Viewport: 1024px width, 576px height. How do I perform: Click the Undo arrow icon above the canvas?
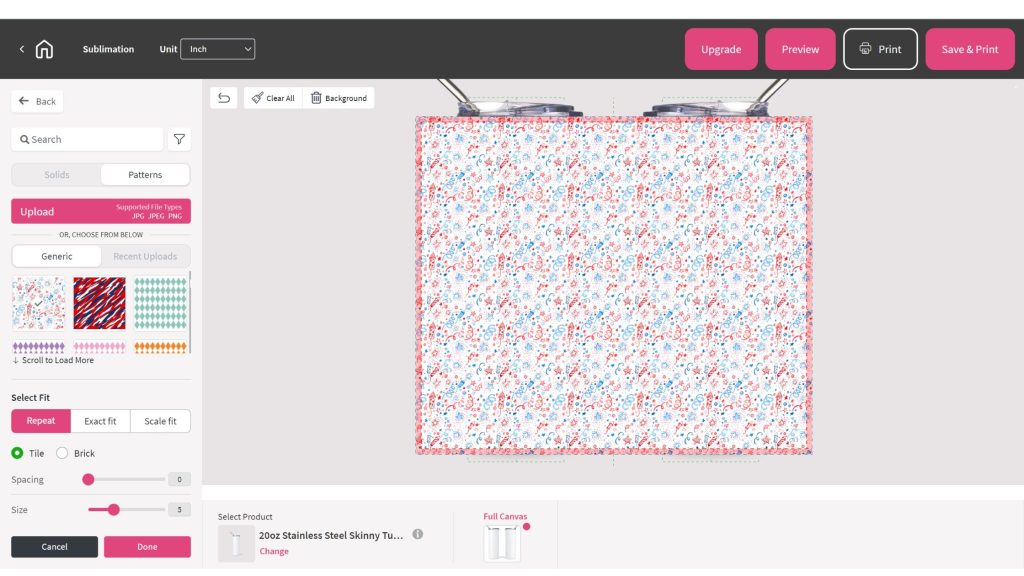point(222,97)
